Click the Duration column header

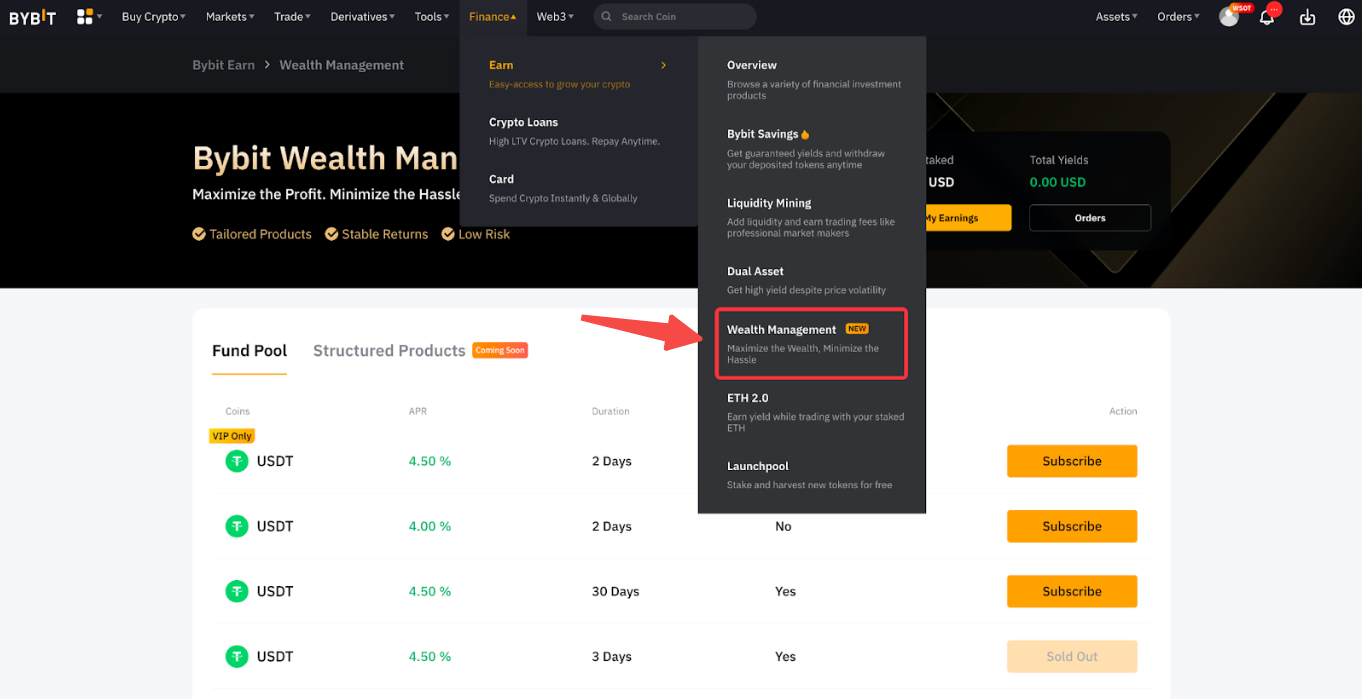click(x=611, y=411)
